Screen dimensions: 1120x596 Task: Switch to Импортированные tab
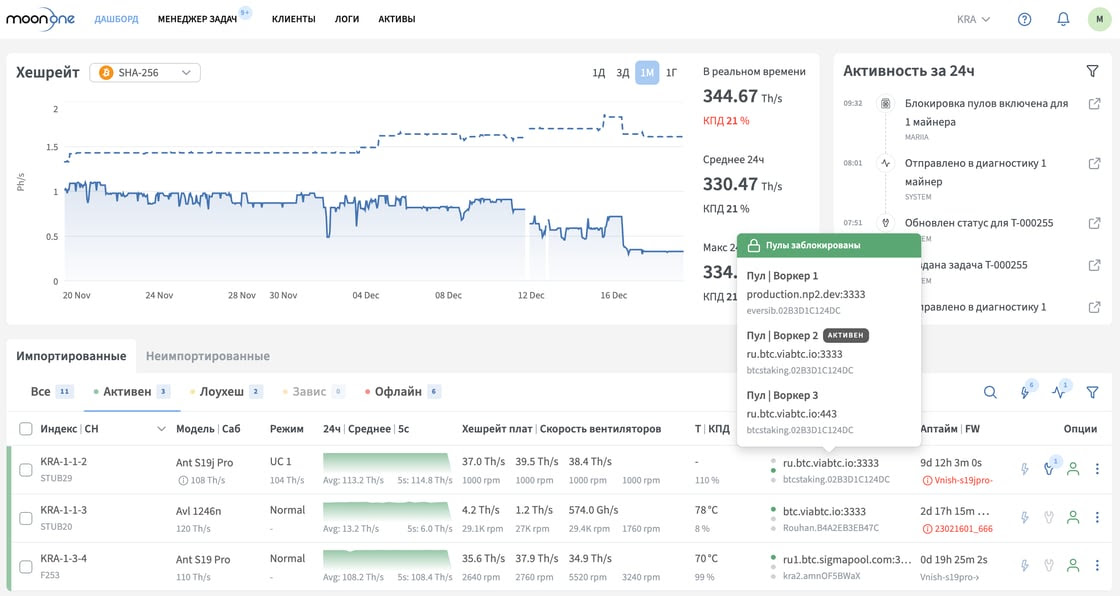[x=71, y=356]
